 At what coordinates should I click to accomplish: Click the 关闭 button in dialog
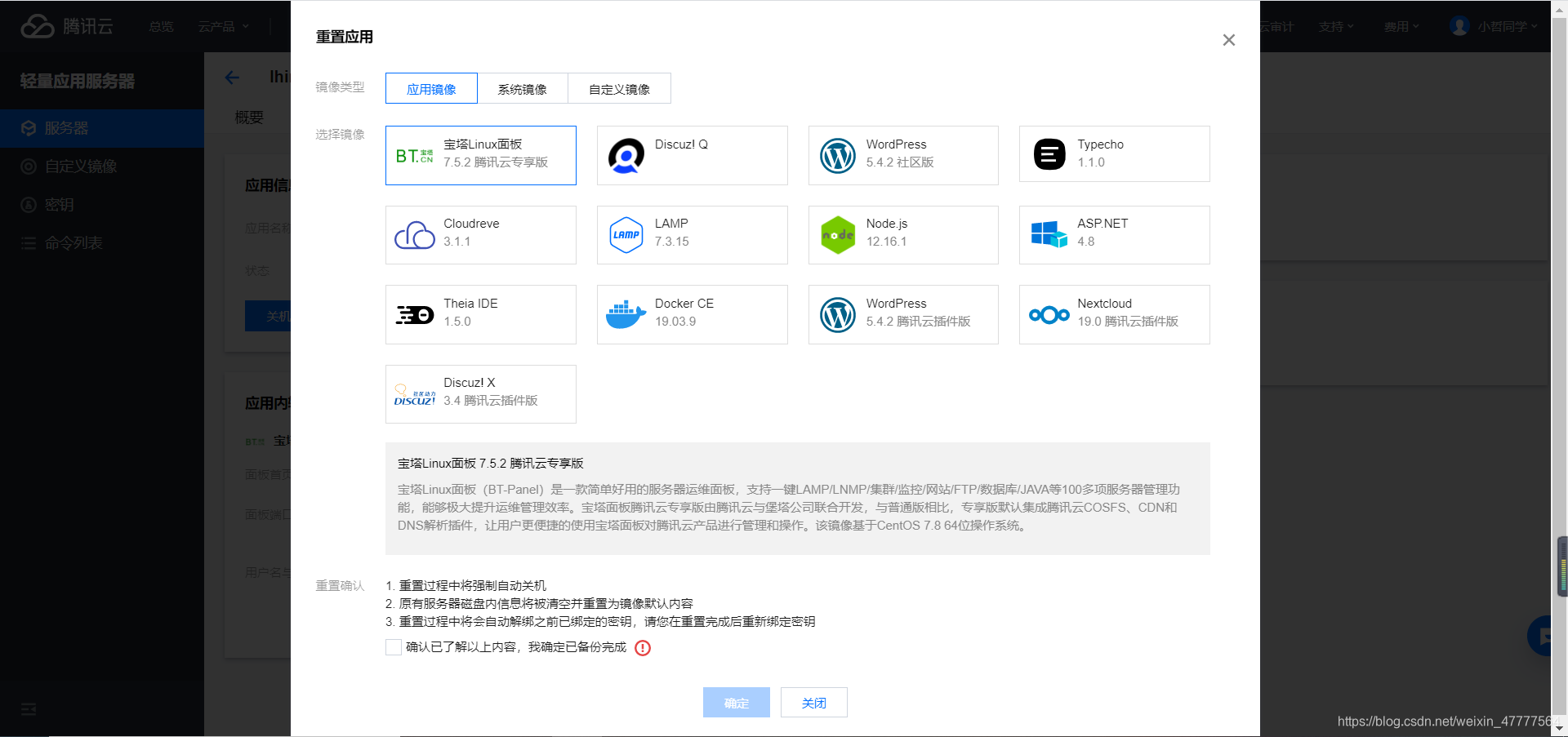click(x=814, y=703)
